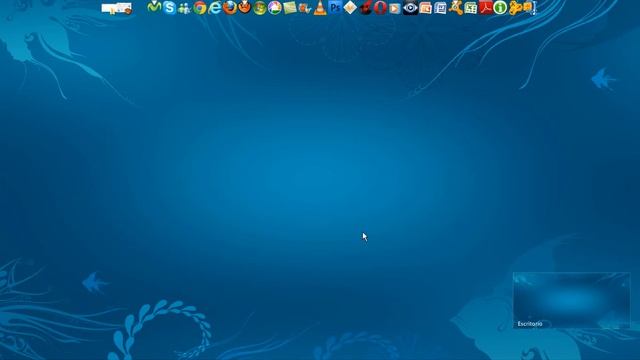Open Microsoft Word
The image size is (640, 360).
pos(440,8)
